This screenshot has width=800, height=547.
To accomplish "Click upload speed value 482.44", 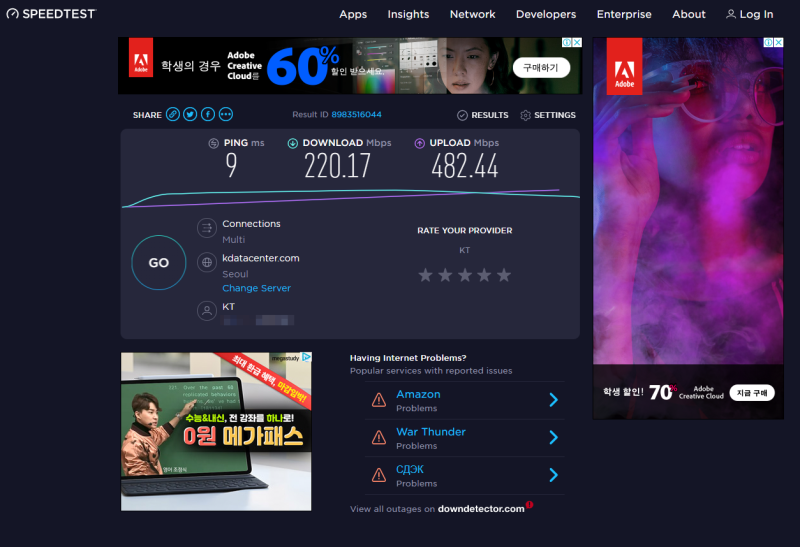I will pos(464,166).
